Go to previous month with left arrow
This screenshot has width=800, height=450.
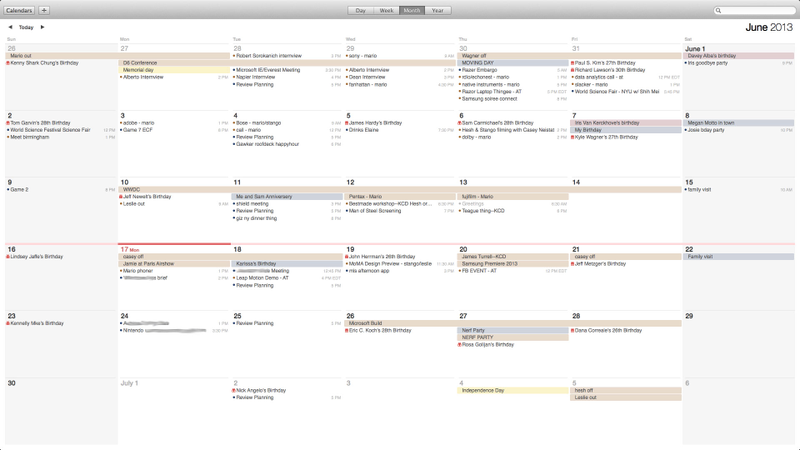coord(10,27)
